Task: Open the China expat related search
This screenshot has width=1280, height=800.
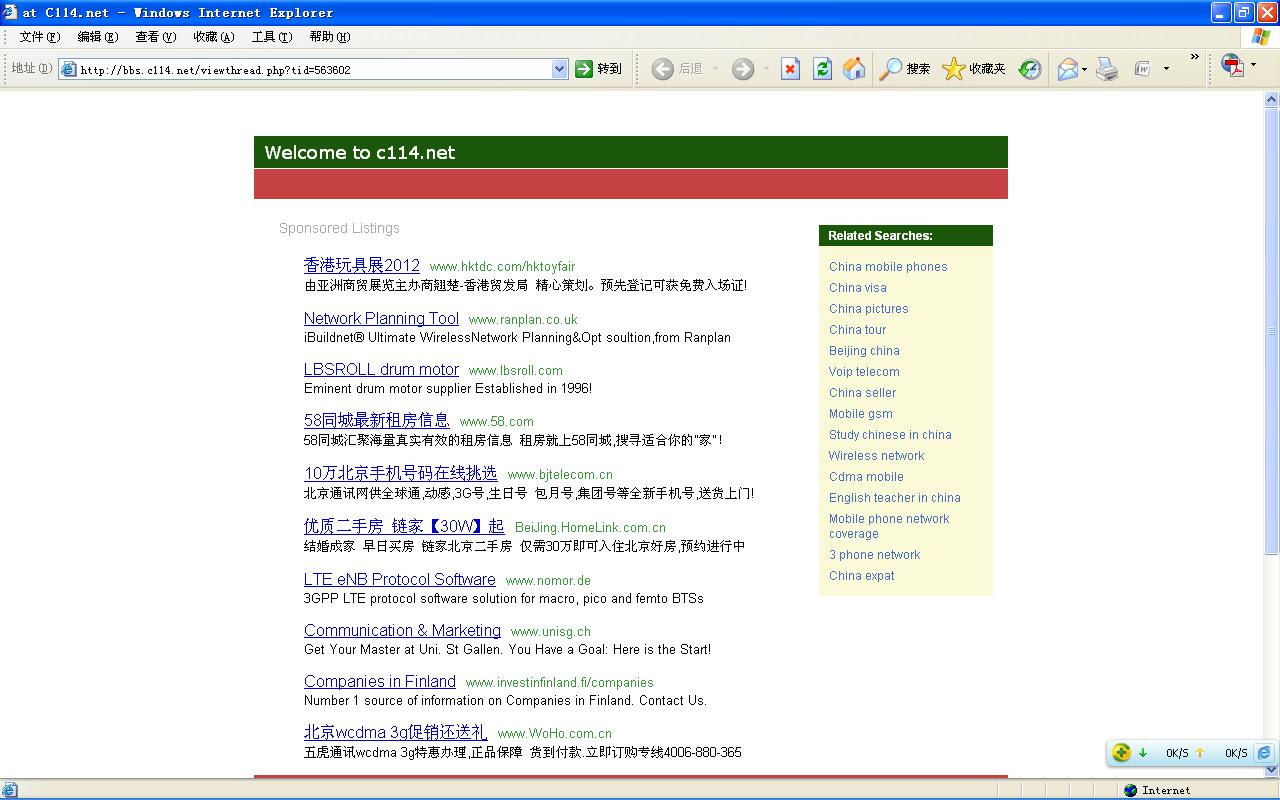Action: [x=862, y=576]
